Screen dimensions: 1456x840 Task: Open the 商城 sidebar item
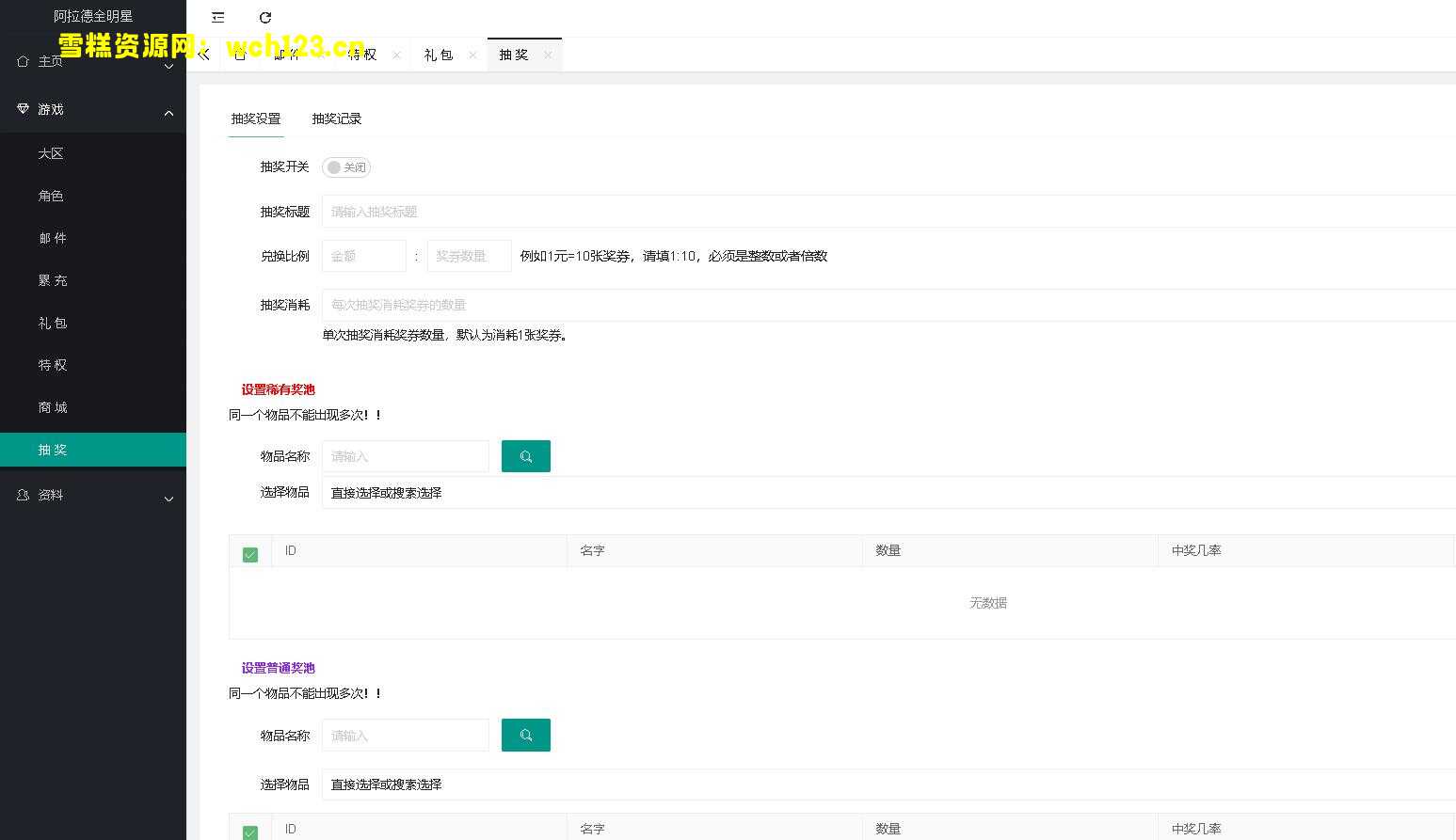coord(93,407)
